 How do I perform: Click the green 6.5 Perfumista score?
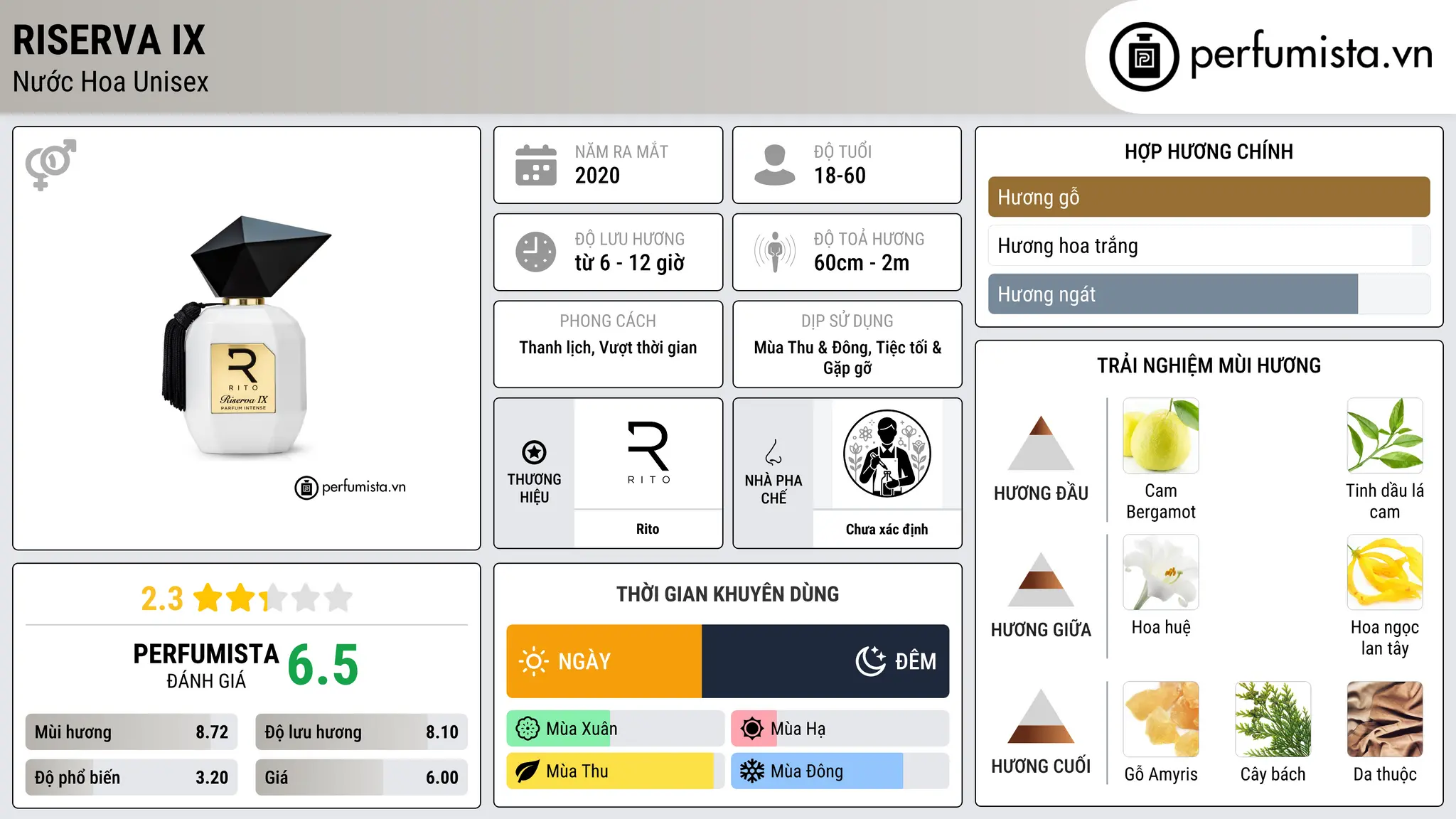click(x=323, y=665)
